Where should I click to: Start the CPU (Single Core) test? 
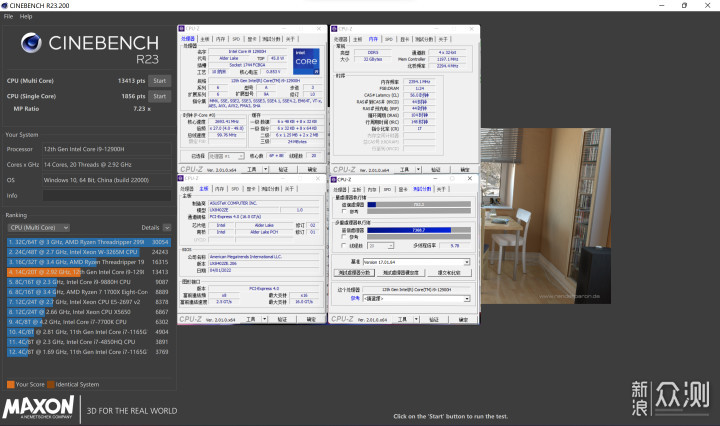point(160,96)
